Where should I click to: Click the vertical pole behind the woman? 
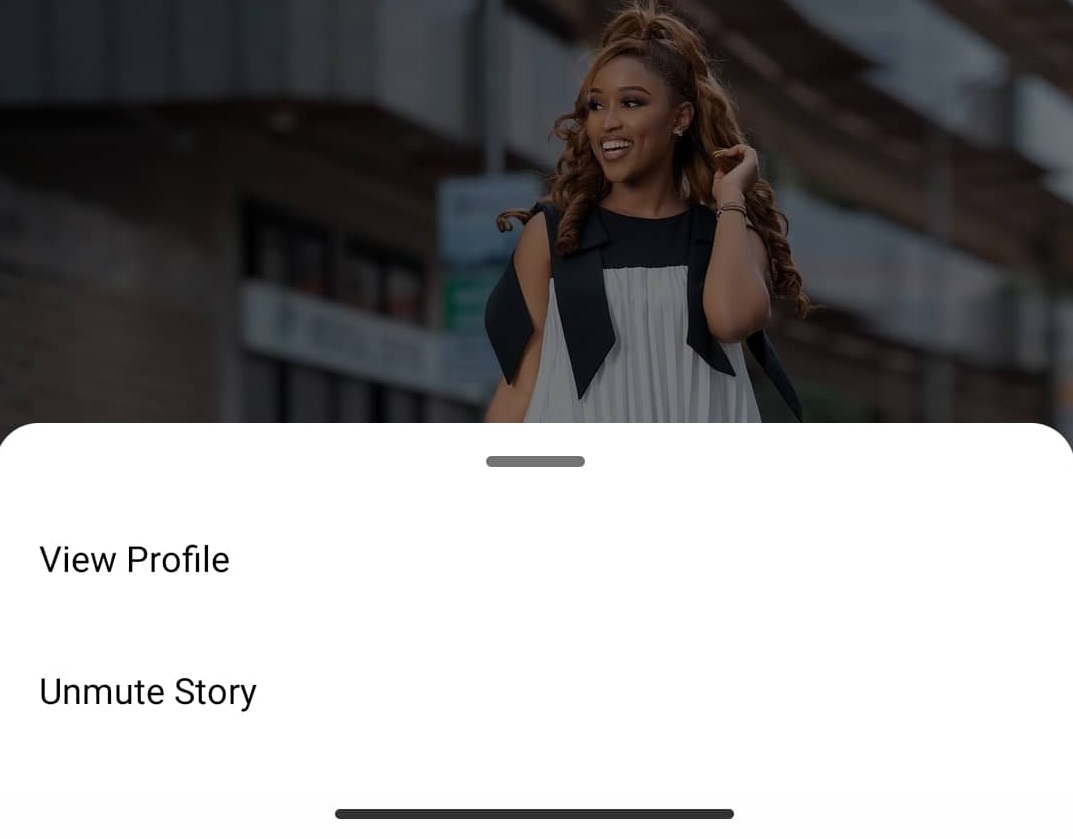(494, 89)
